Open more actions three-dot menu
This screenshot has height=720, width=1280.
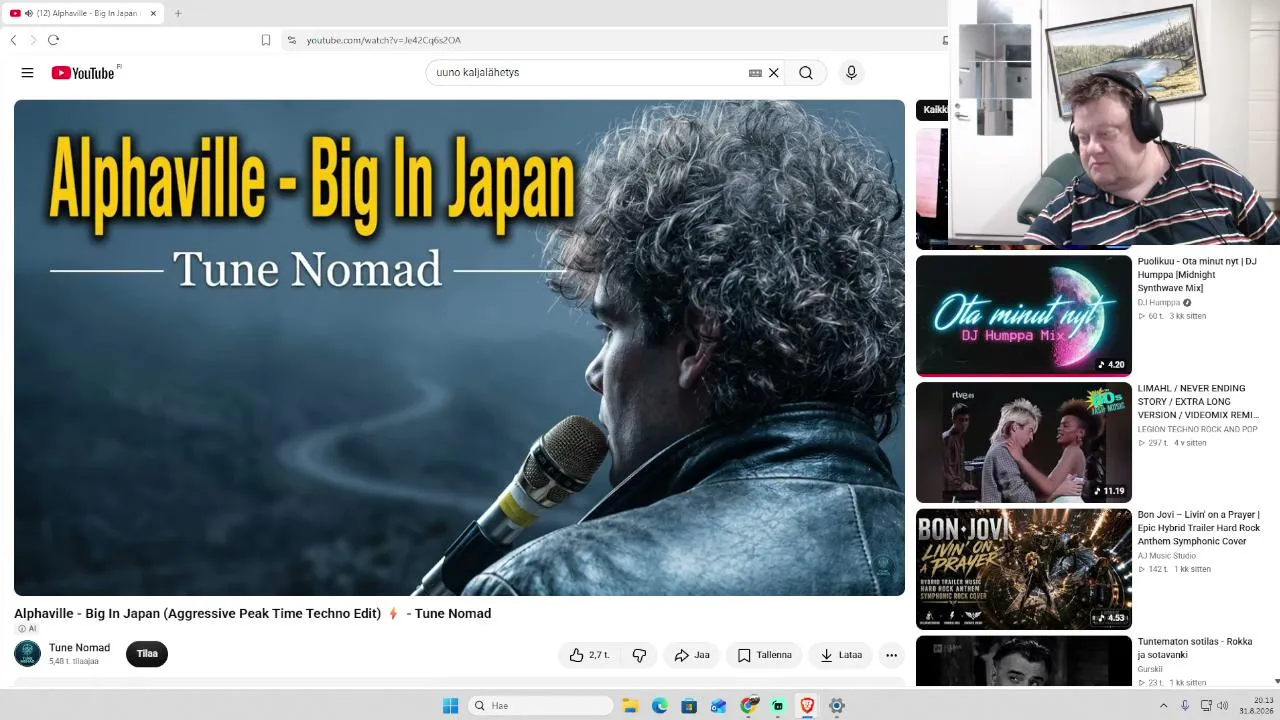(x=891, y=655)
